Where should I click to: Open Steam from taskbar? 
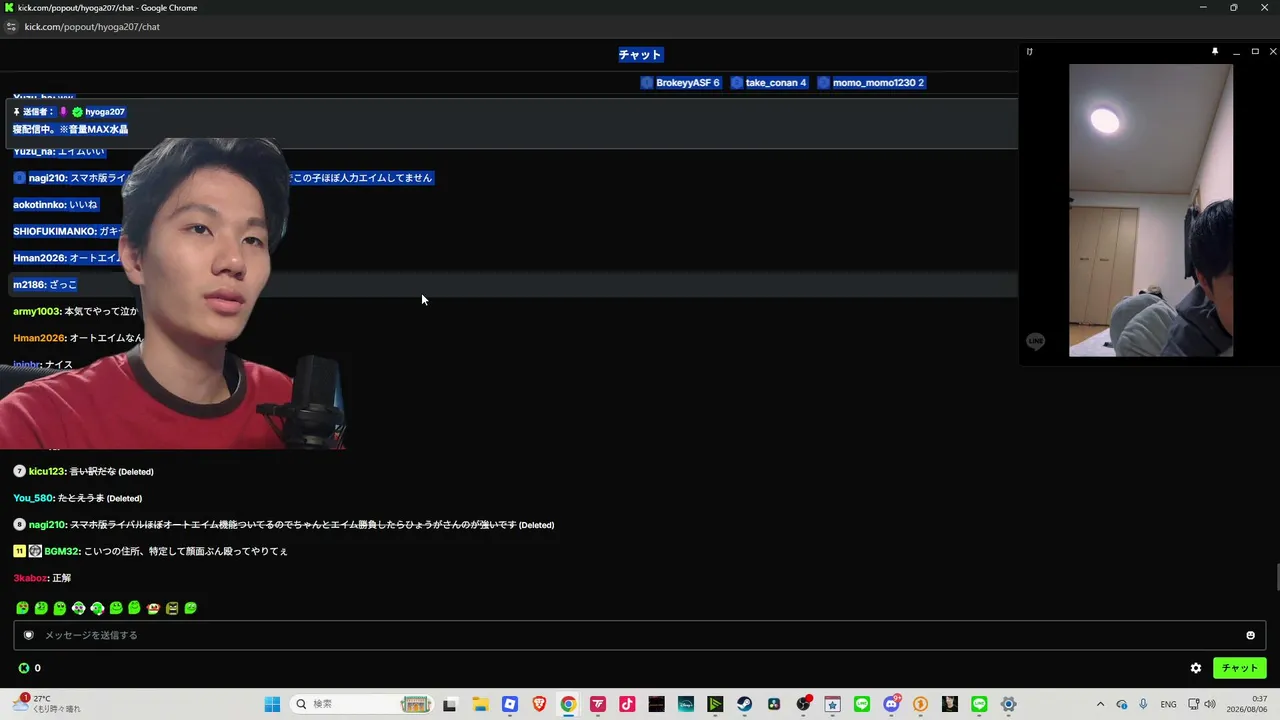tap(744, 704)
